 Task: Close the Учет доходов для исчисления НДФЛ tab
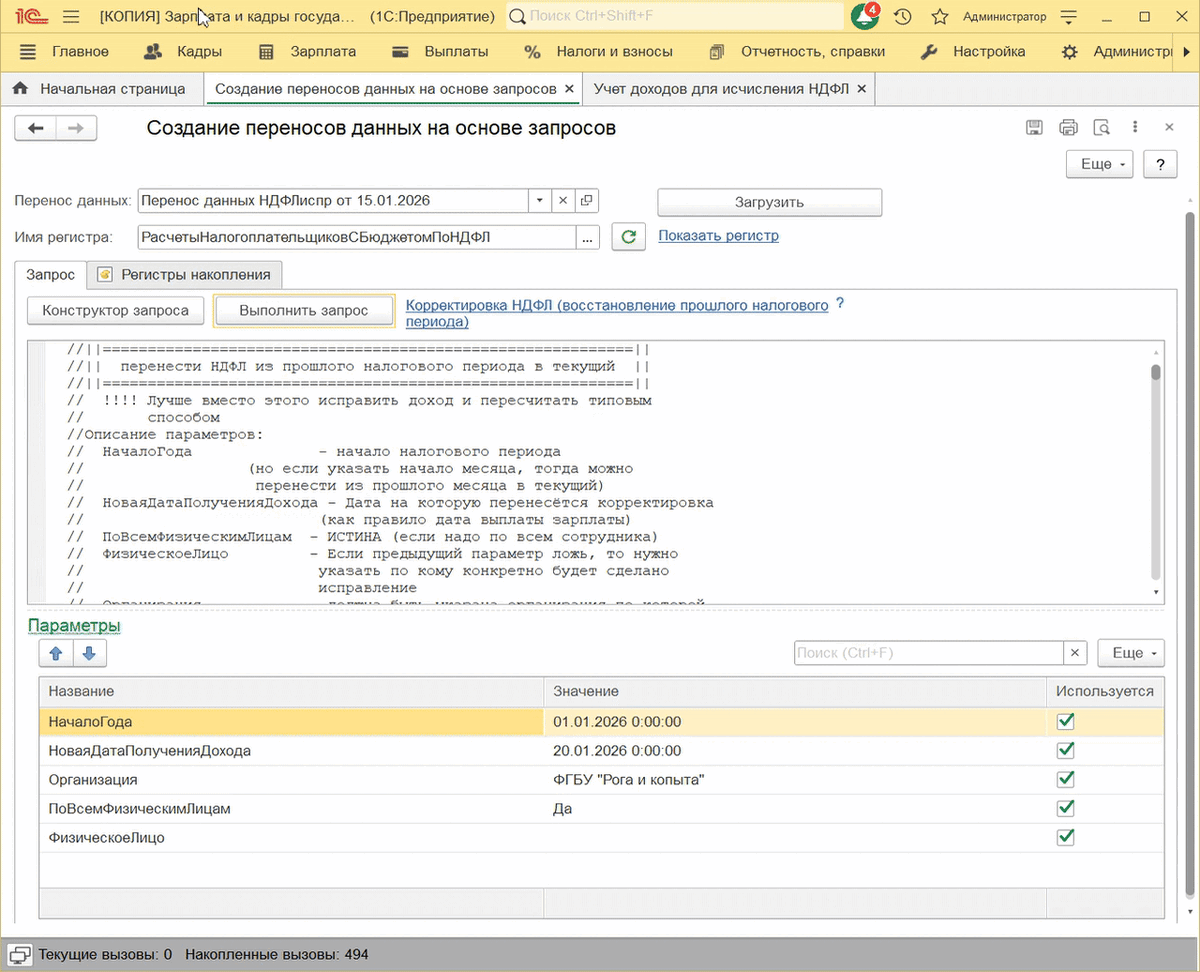pyautogui.click(x=861, y=89)
